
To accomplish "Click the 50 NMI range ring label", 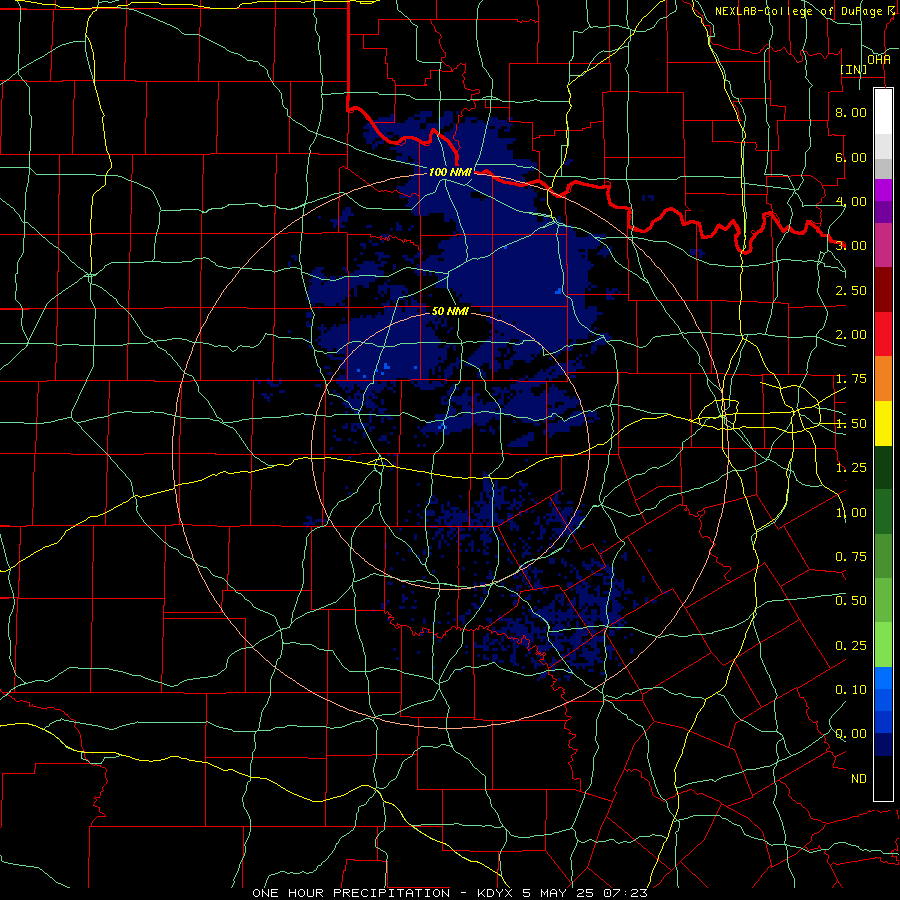I will (450, 312).
